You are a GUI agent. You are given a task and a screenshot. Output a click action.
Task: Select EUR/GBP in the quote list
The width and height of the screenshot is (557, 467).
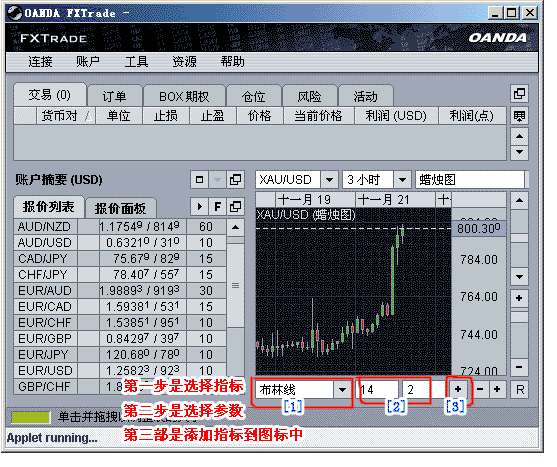(x=120, y=338)
